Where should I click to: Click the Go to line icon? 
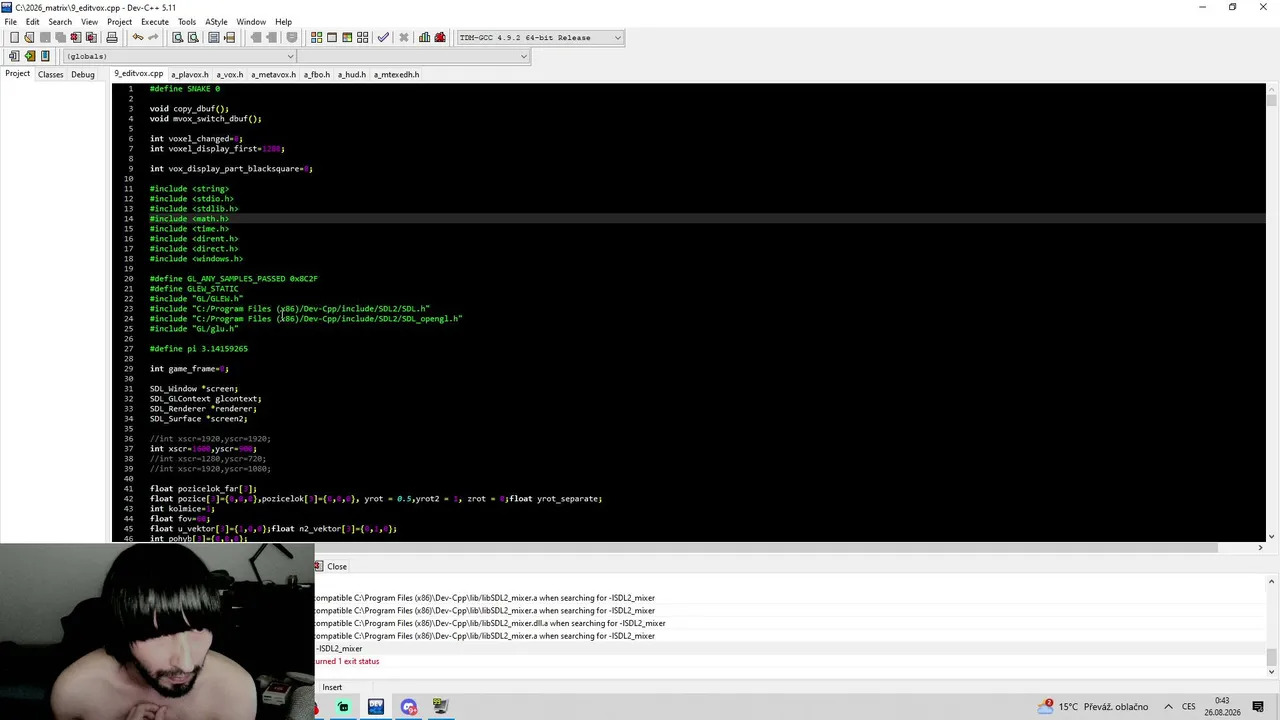coord(229,38)
